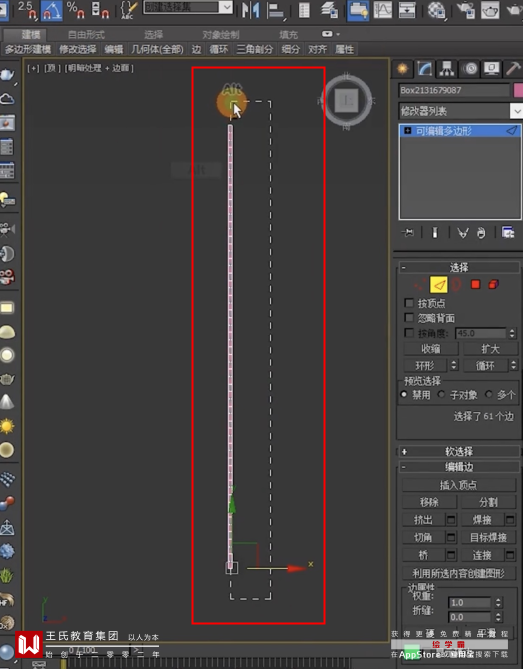523x669 pixels.
Task: Switch to the 自由形式 ribbon tab
Action: point(86,35)
